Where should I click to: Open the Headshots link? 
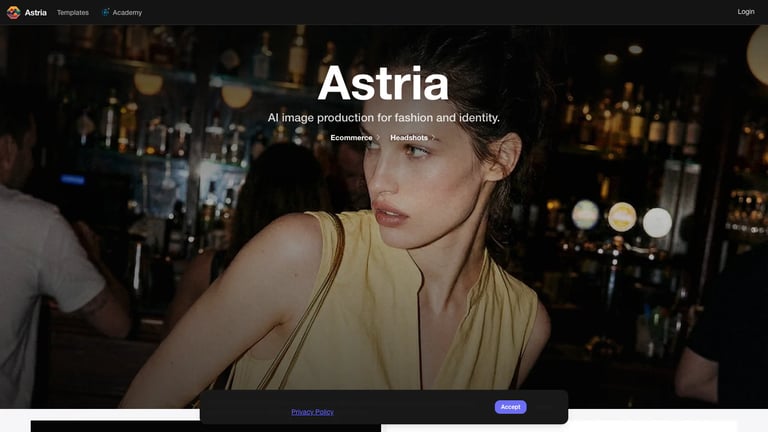click(409, 138)
